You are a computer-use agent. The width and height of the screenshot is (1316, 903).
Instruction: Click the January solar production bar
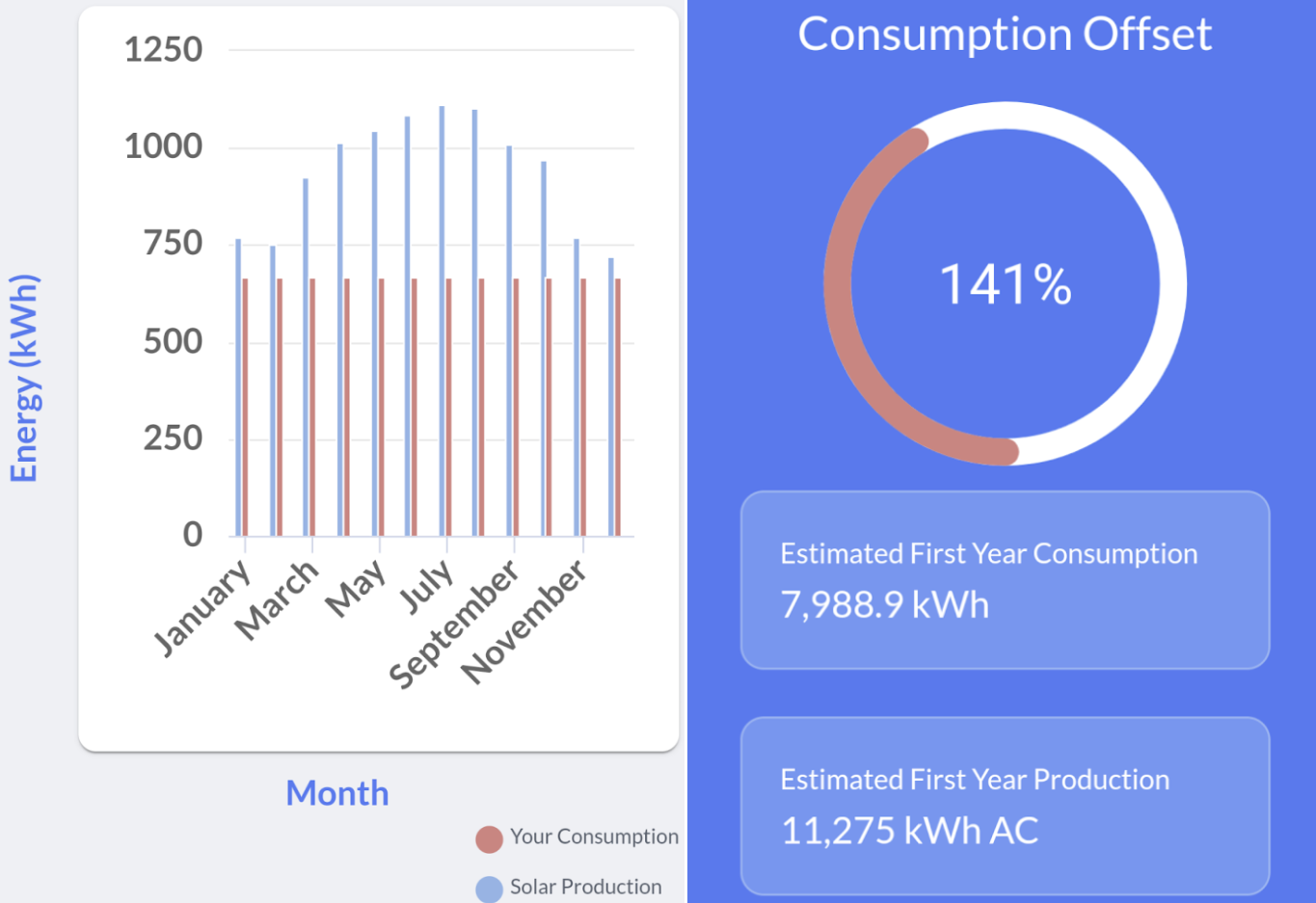tap(238, 385)
